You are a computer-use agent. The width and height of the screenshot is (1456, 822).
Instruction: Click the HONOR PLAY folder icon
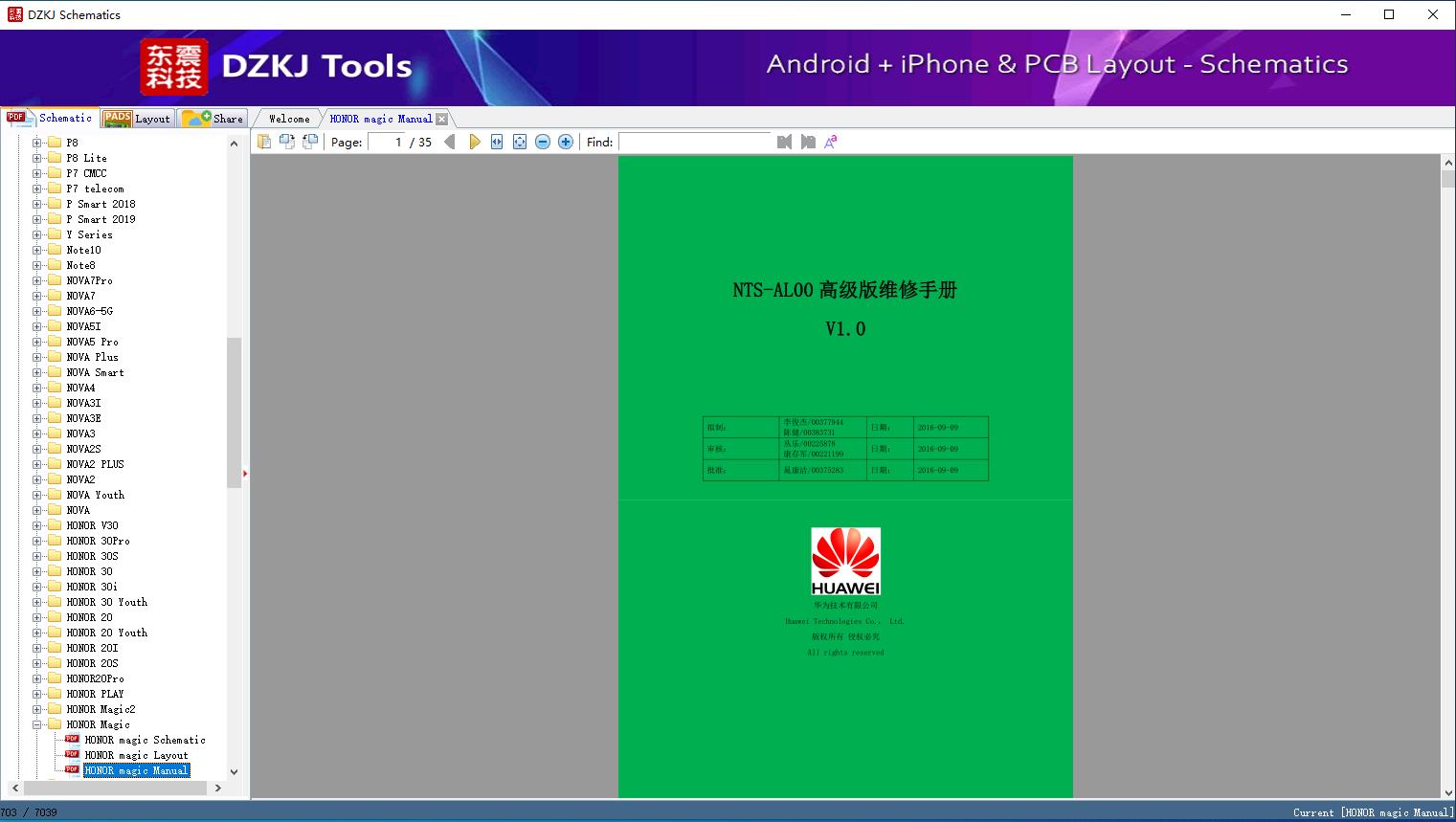55,694
